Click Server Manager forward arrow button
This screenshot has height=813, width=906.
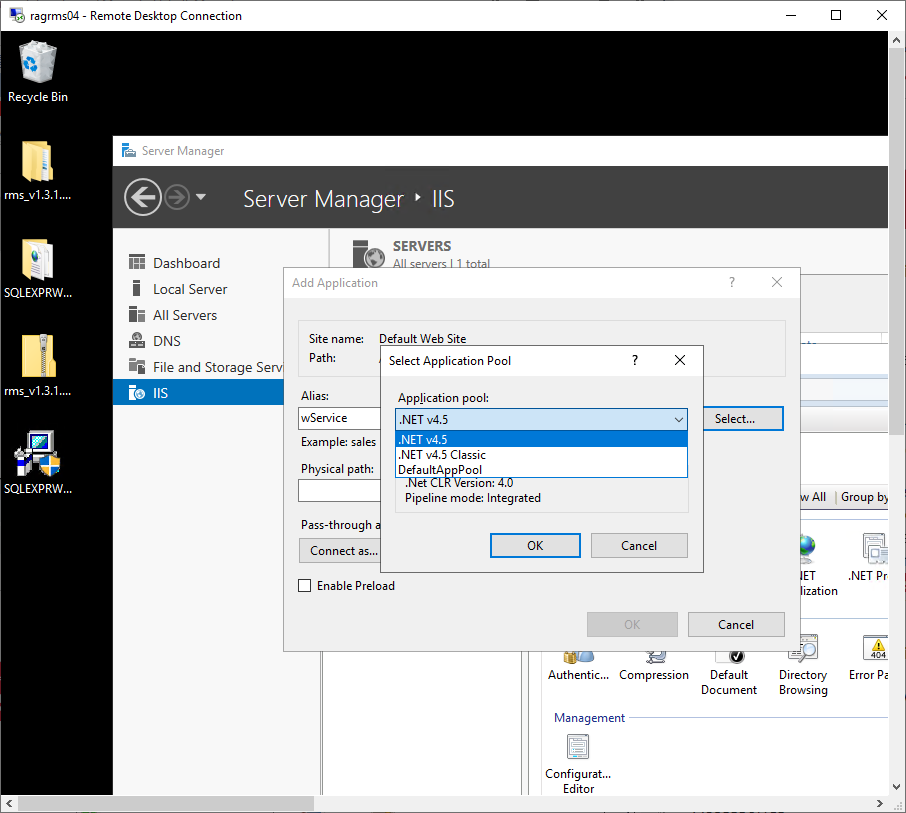pyautogui.click(x=177, y=198)
